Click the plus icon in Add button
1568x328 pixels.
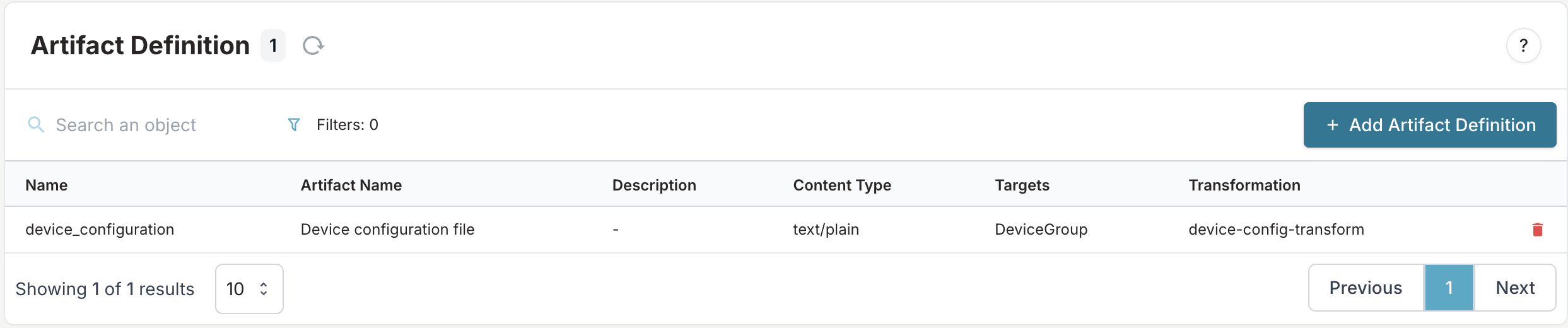point(1332,126)
